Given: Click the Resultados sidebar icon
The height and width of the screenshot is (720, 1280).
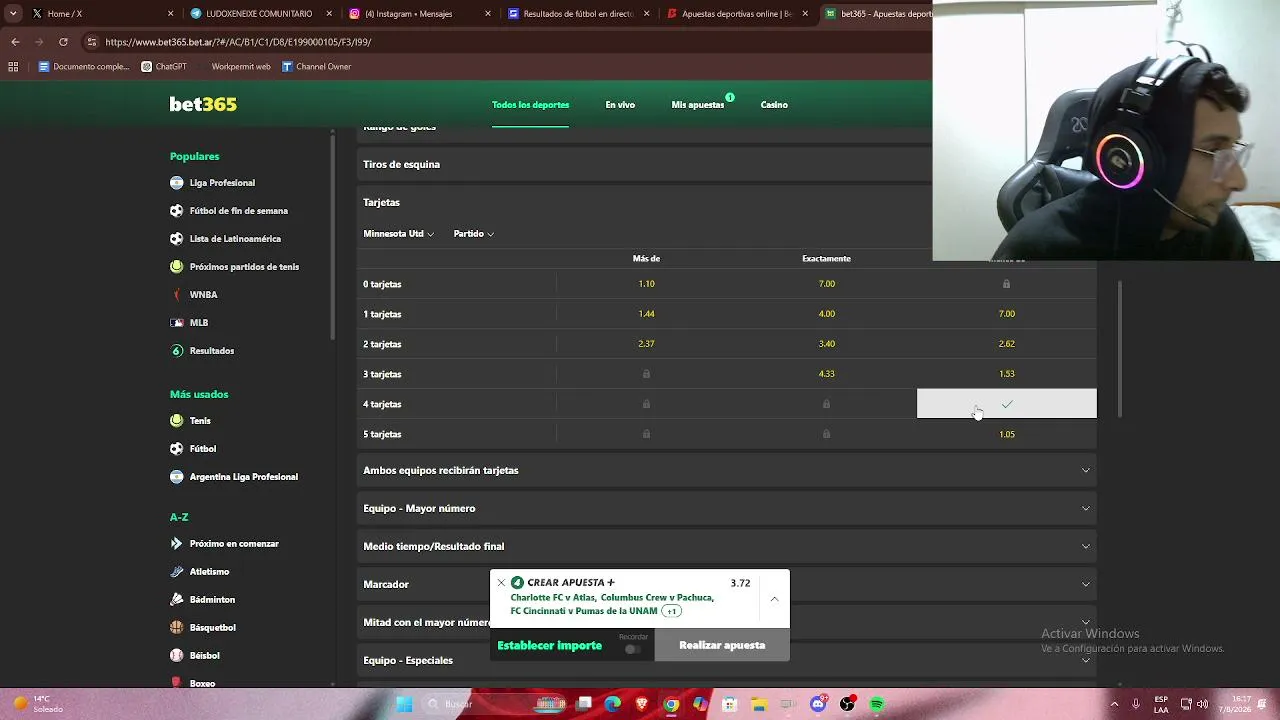Looking at the screenshot, I should coord(177,351).
